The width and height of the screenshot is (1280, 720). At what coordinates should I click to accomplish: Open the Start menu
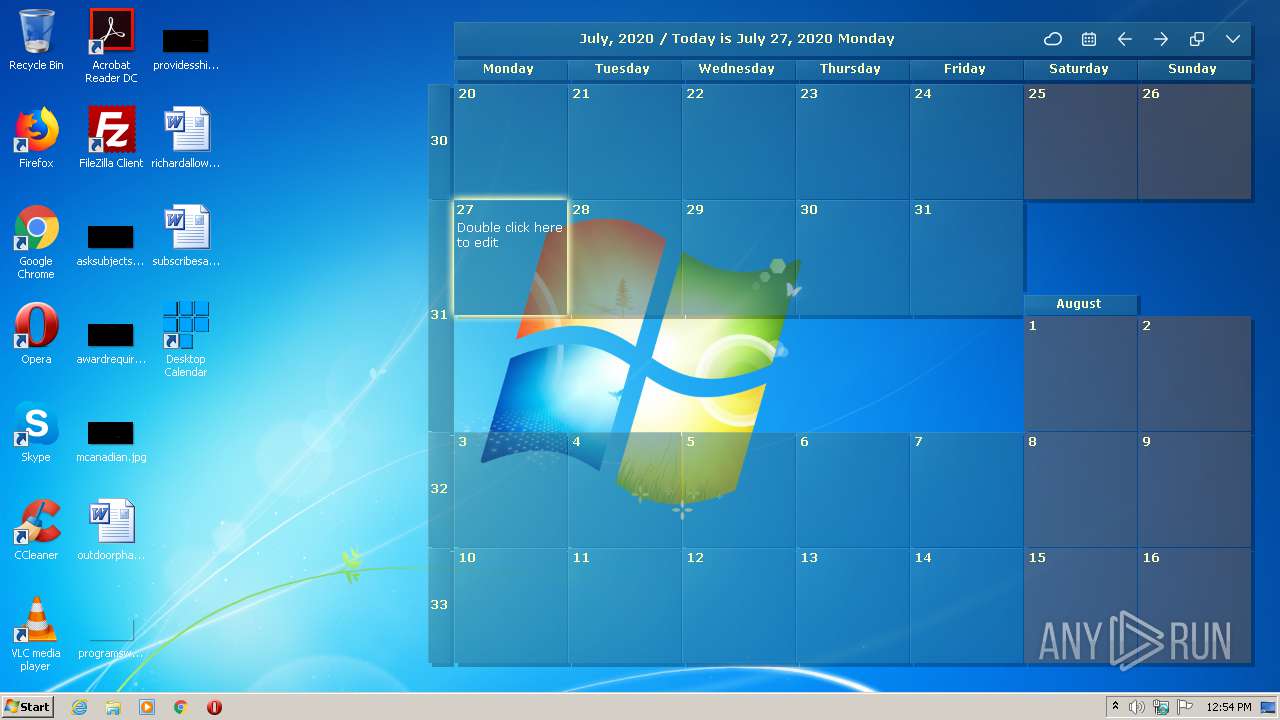coord(28,706)
